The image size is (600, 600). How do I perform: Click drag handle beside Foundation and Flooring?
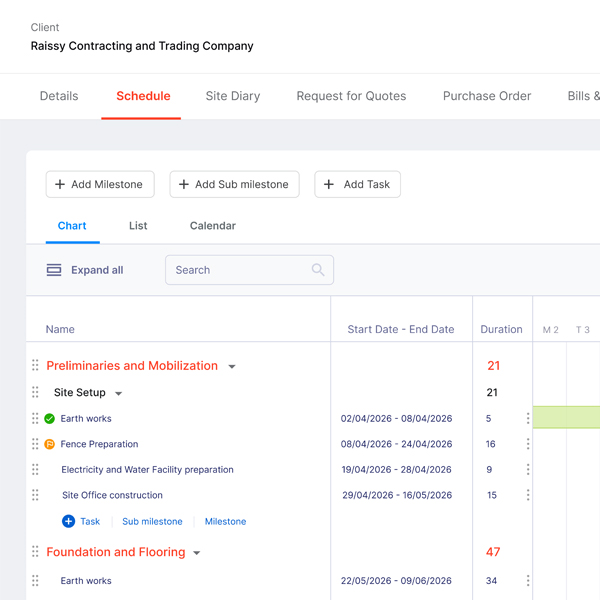coord(35,552)
